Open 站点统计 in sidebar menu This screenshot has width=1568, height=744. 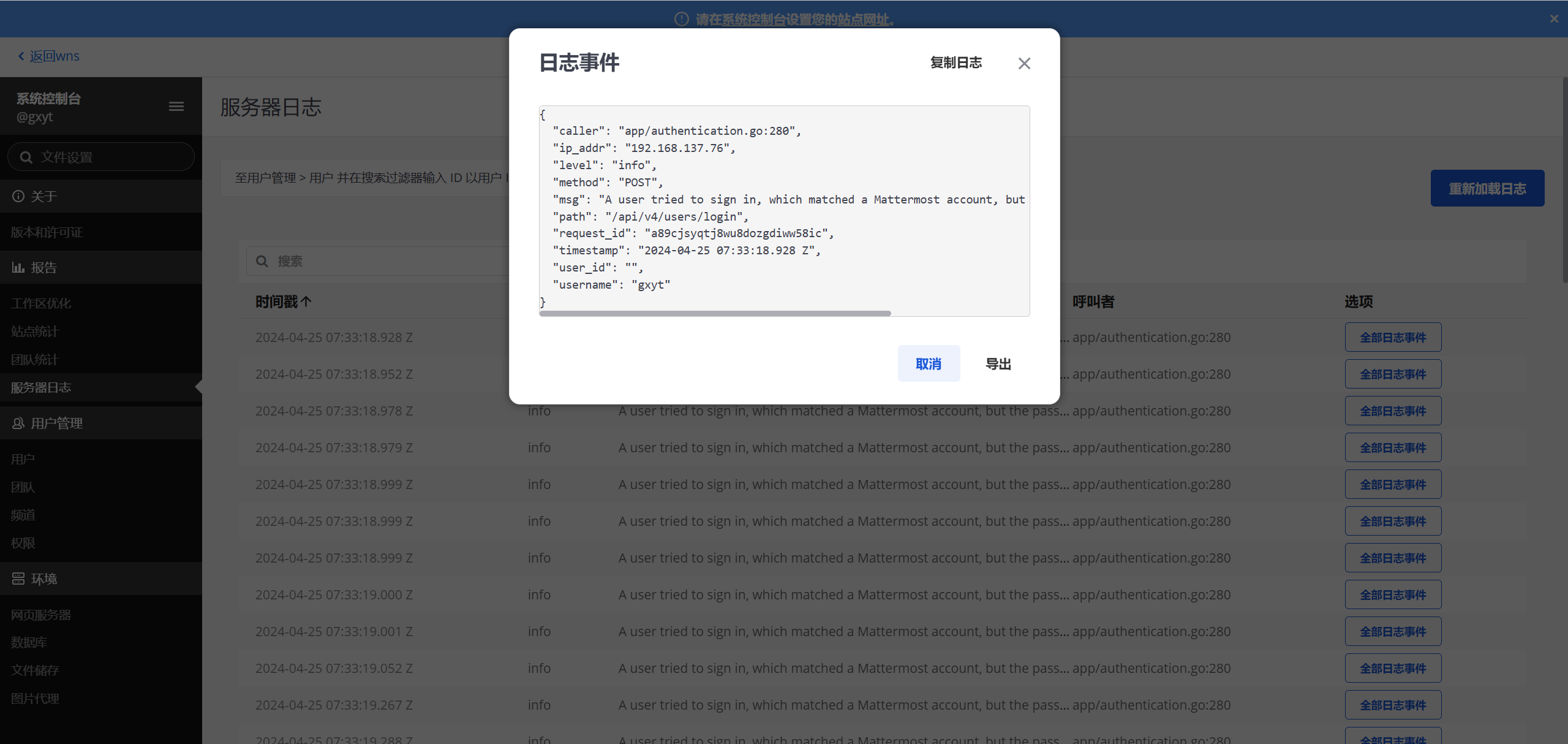[x=35, y=332]
